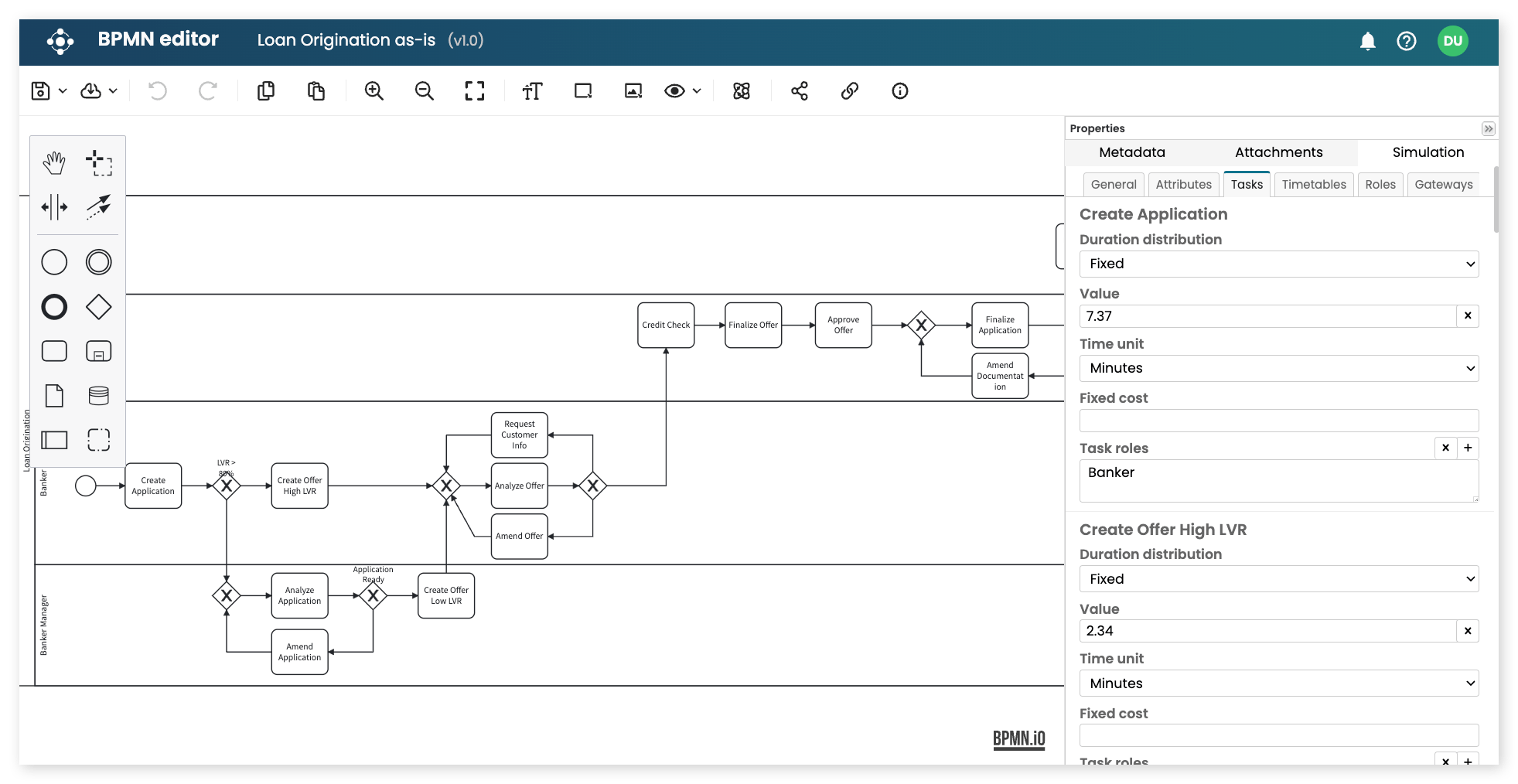This screenshot has width=1518, height=784.
Task: Select the Analyze Application task
Action: (x=299, y=595)
